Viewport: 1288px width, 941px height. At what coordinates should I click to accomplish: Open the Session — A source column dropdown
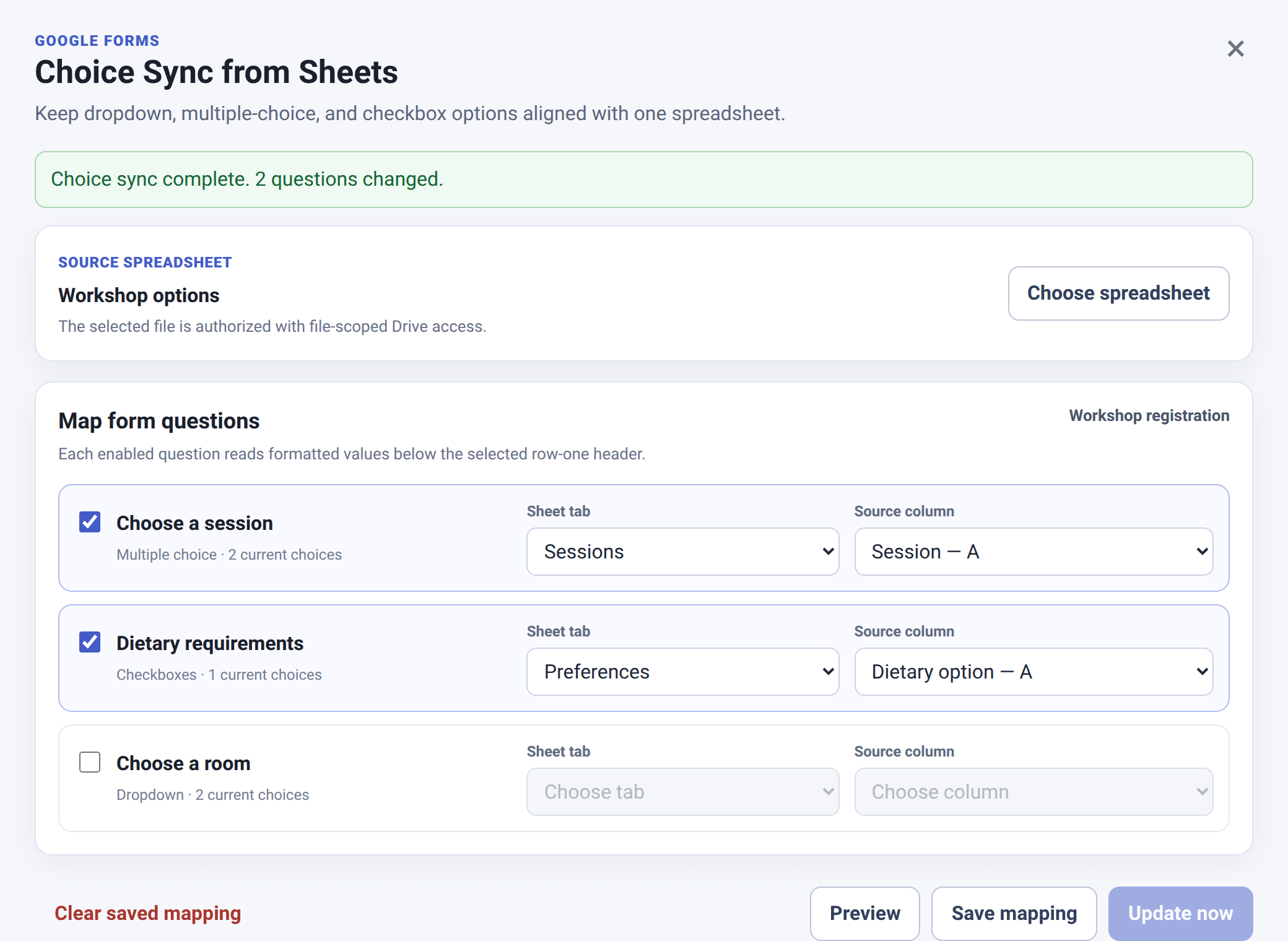(x=1033, y=552)
